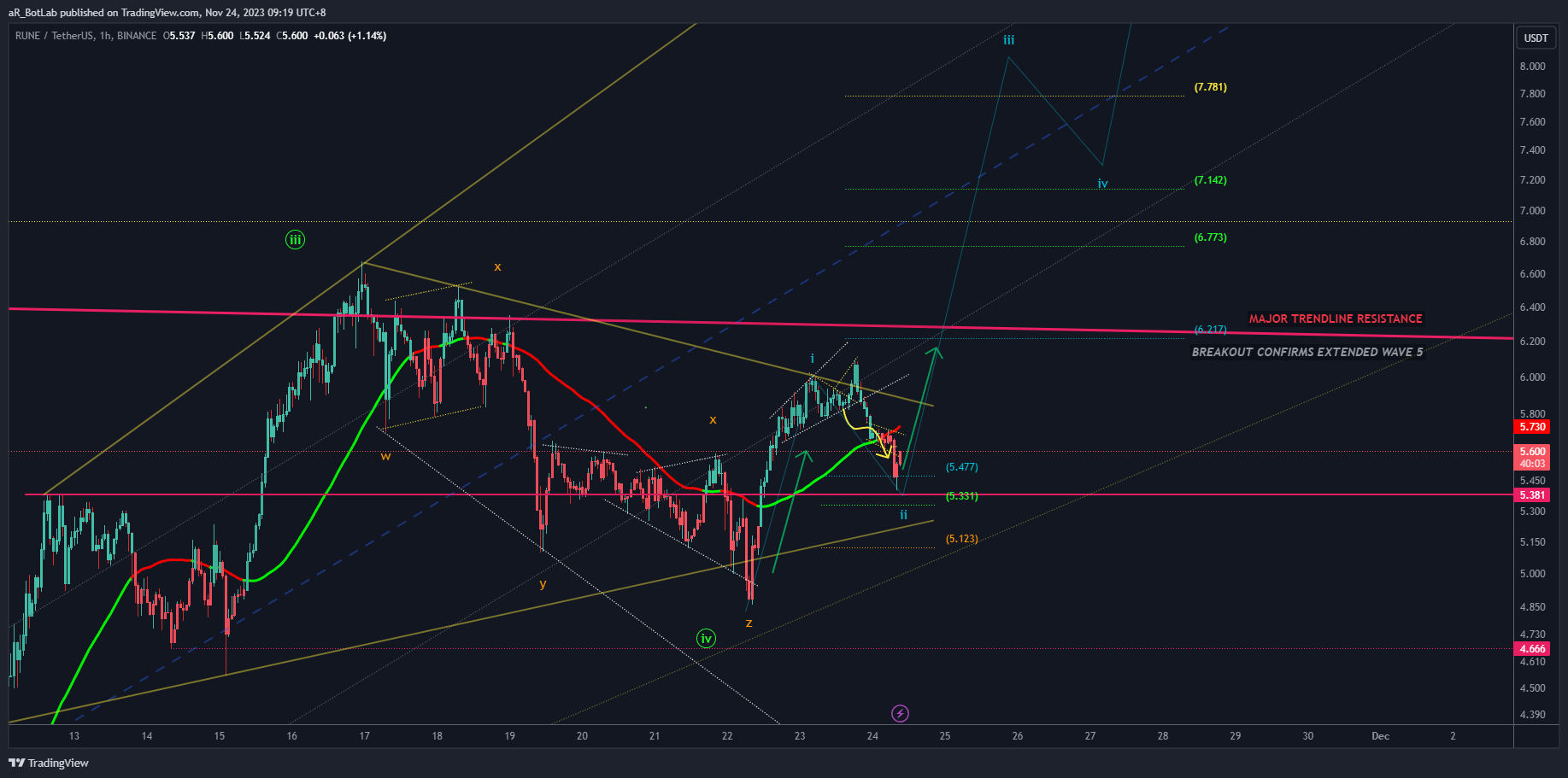Click the date 17 on time axis

tap(365, 736)
